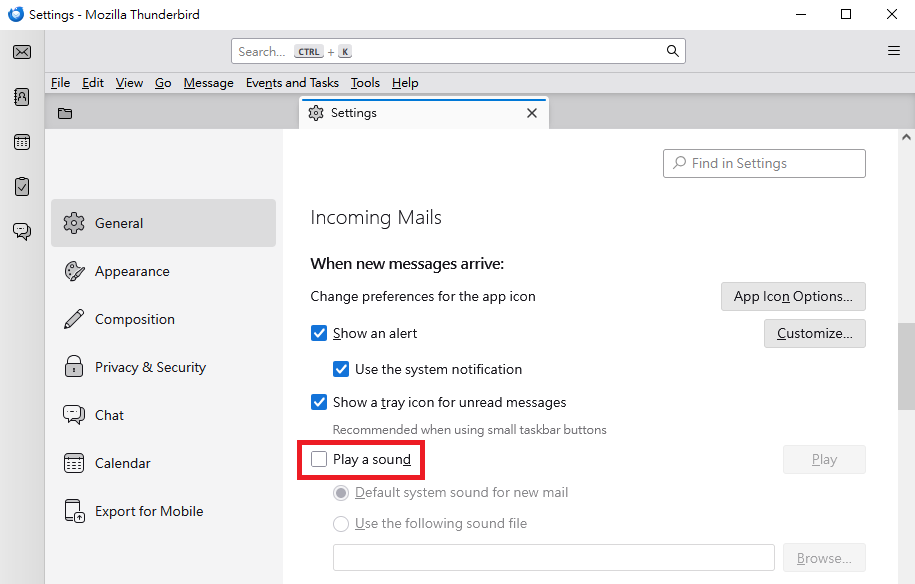Go to Appearance settings category
Screen dimensions: 915x584
coord(132,271)
